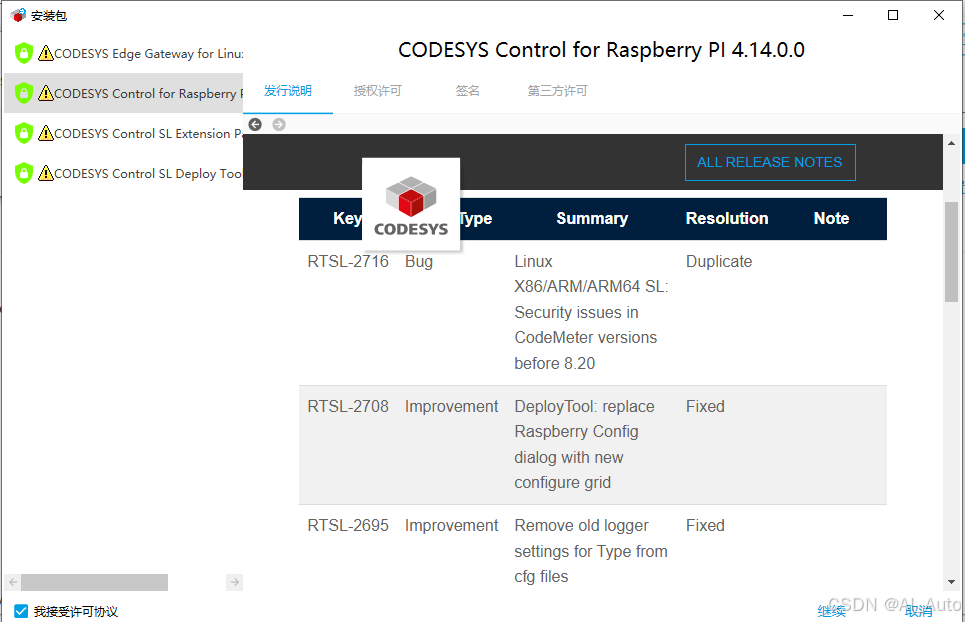Click the installer app icon in title bar

tap(18, 15)
